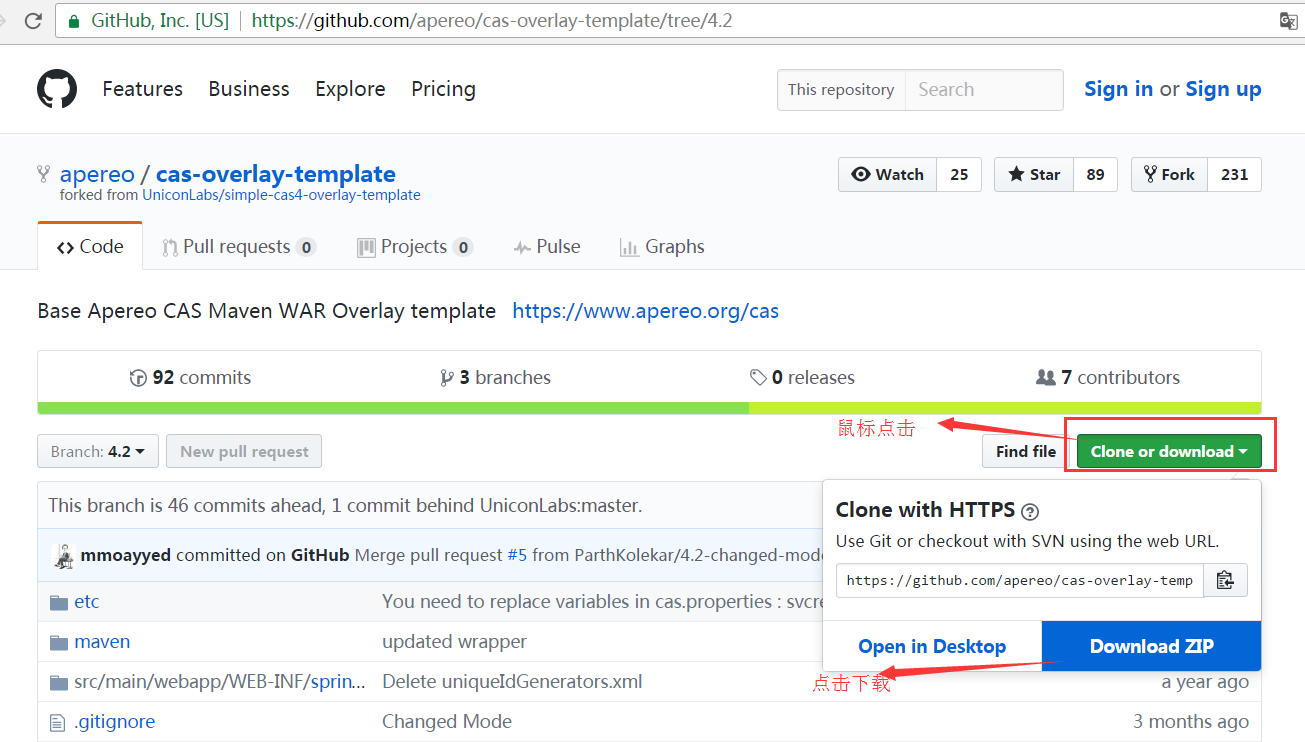This screenshot has height=742, width=1305.
Task: Open the etc folder
Action: [87, 602]
